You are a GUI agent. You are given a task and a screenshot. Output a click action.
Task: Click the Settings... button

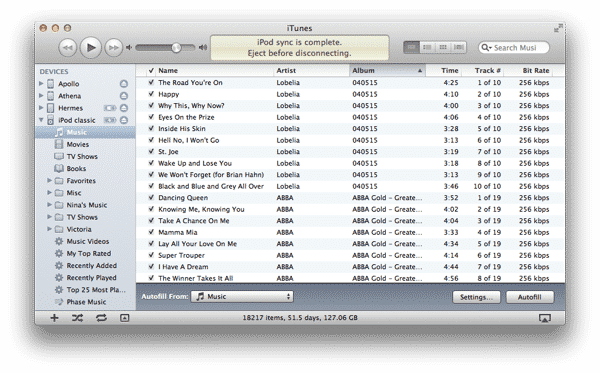pos(476,297)
